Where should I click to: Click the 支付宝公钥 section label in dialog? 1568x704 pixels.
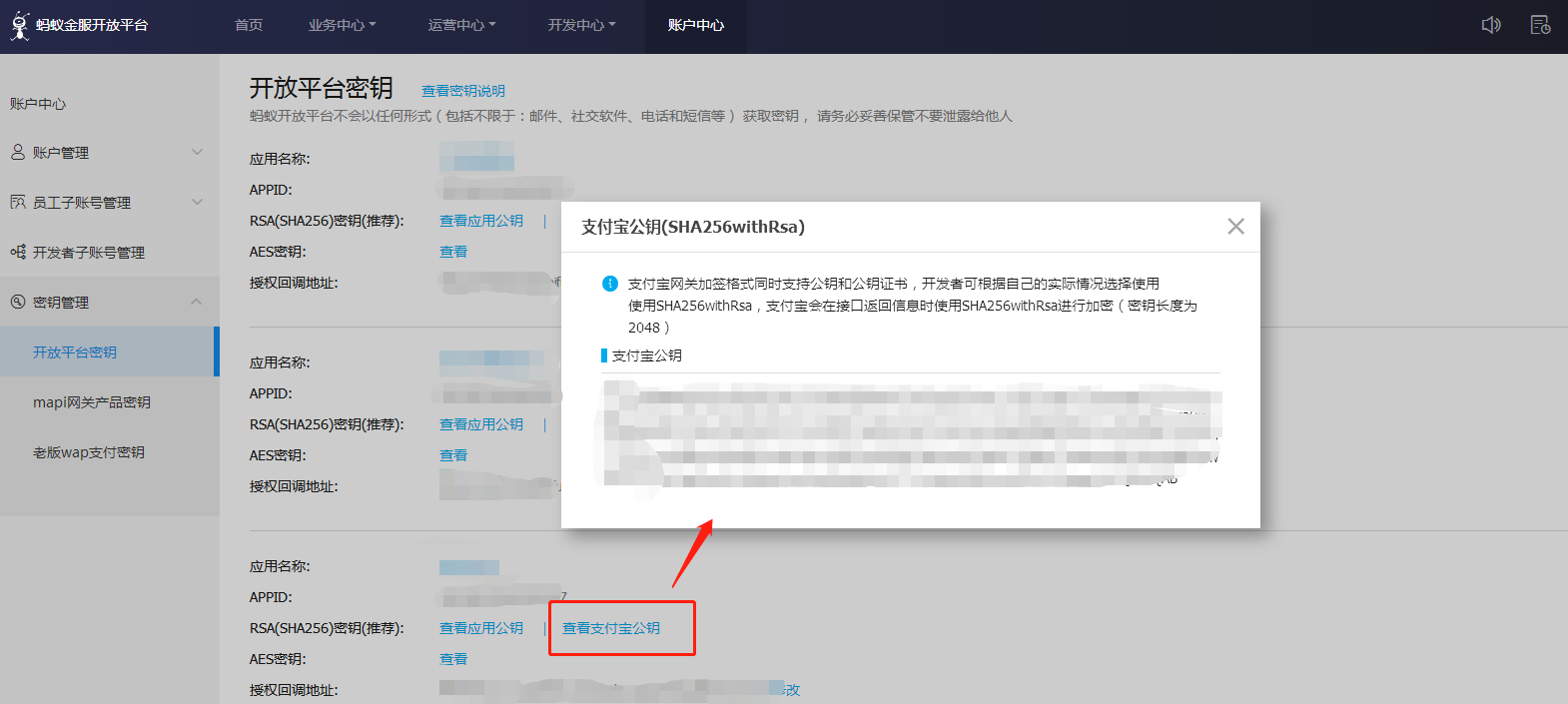[x=647, y=355]
